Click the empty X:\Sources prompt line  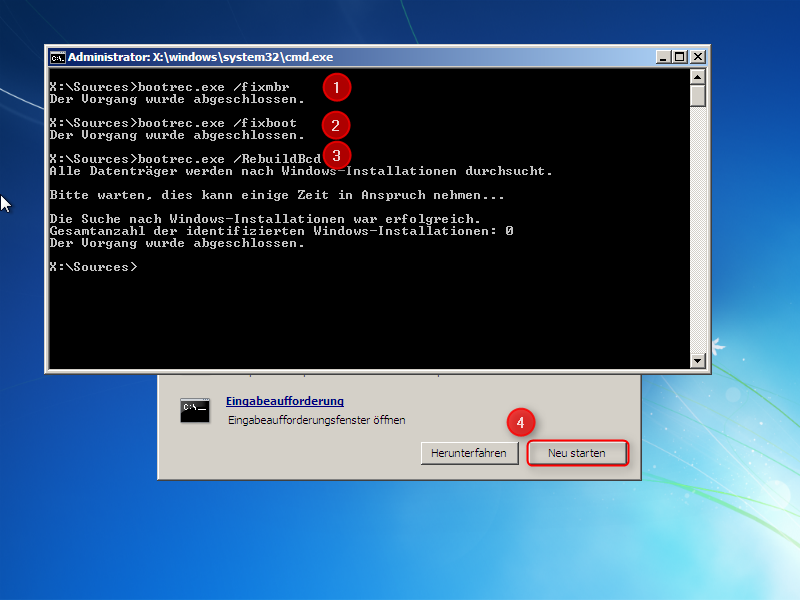click(95, 266)
